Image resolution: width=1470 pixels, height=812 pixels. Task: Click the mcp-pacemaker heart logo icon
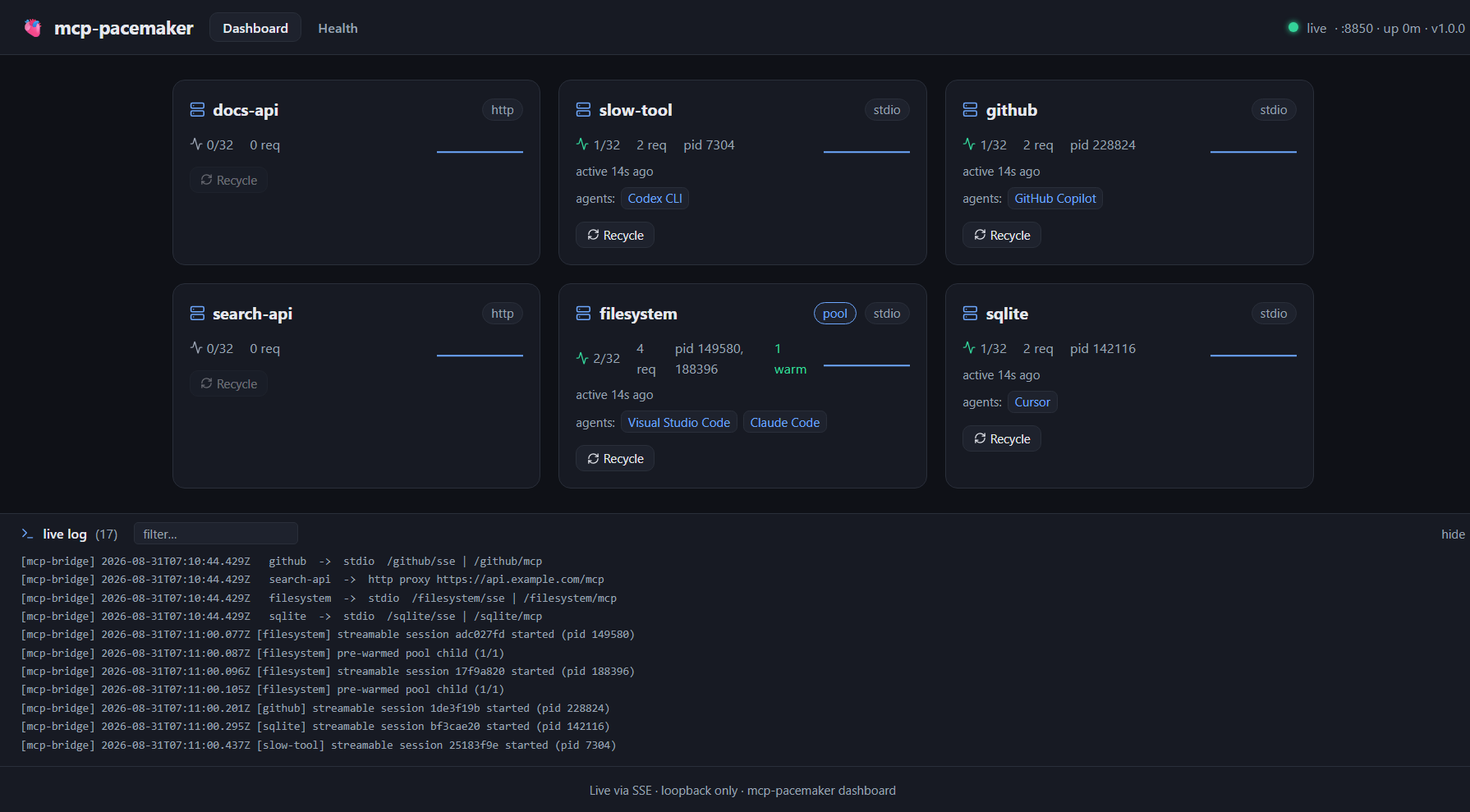[x=33, y=28]
